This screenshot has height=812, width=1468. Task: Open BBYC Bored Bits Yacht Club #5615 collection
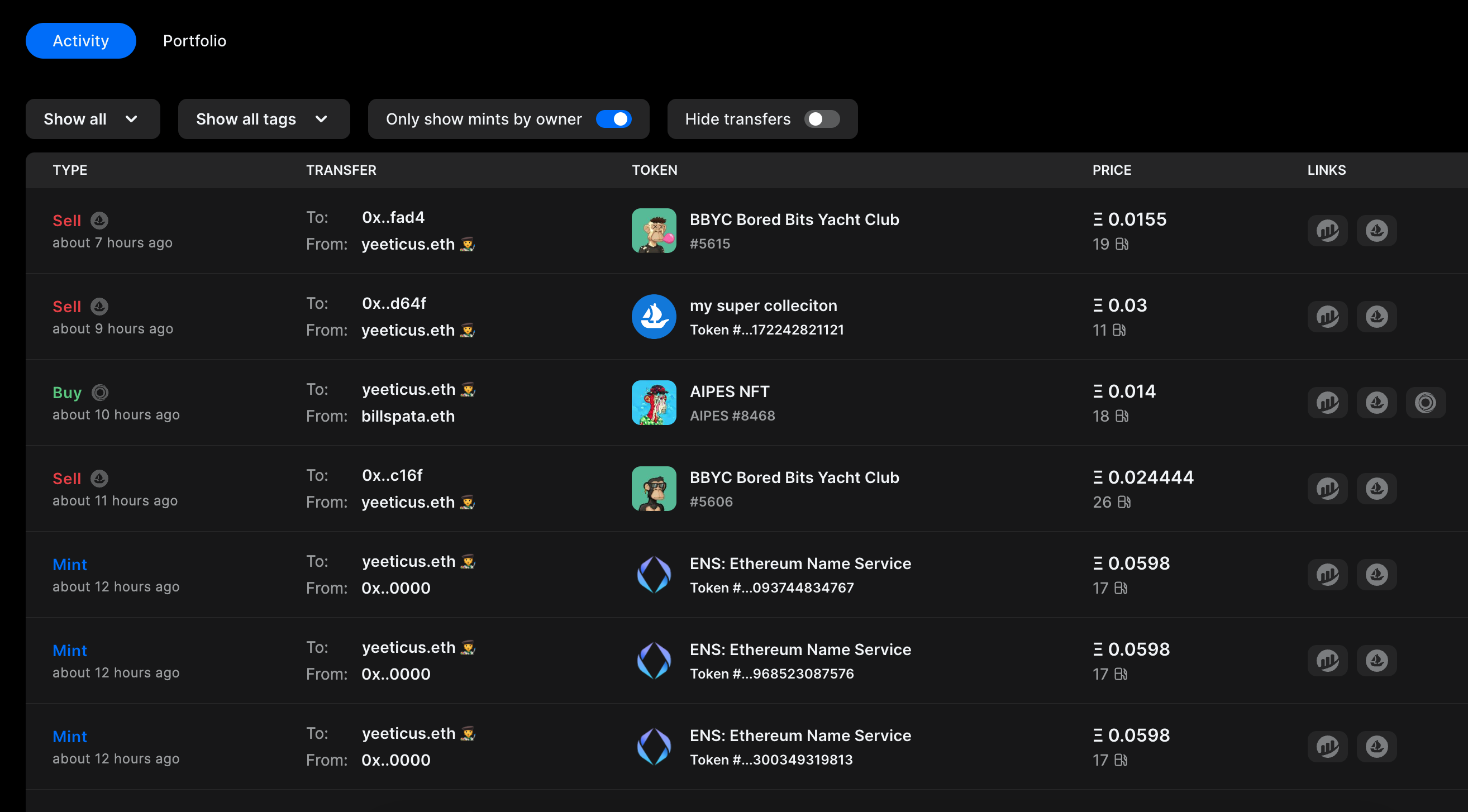click(x=794, y=220)
